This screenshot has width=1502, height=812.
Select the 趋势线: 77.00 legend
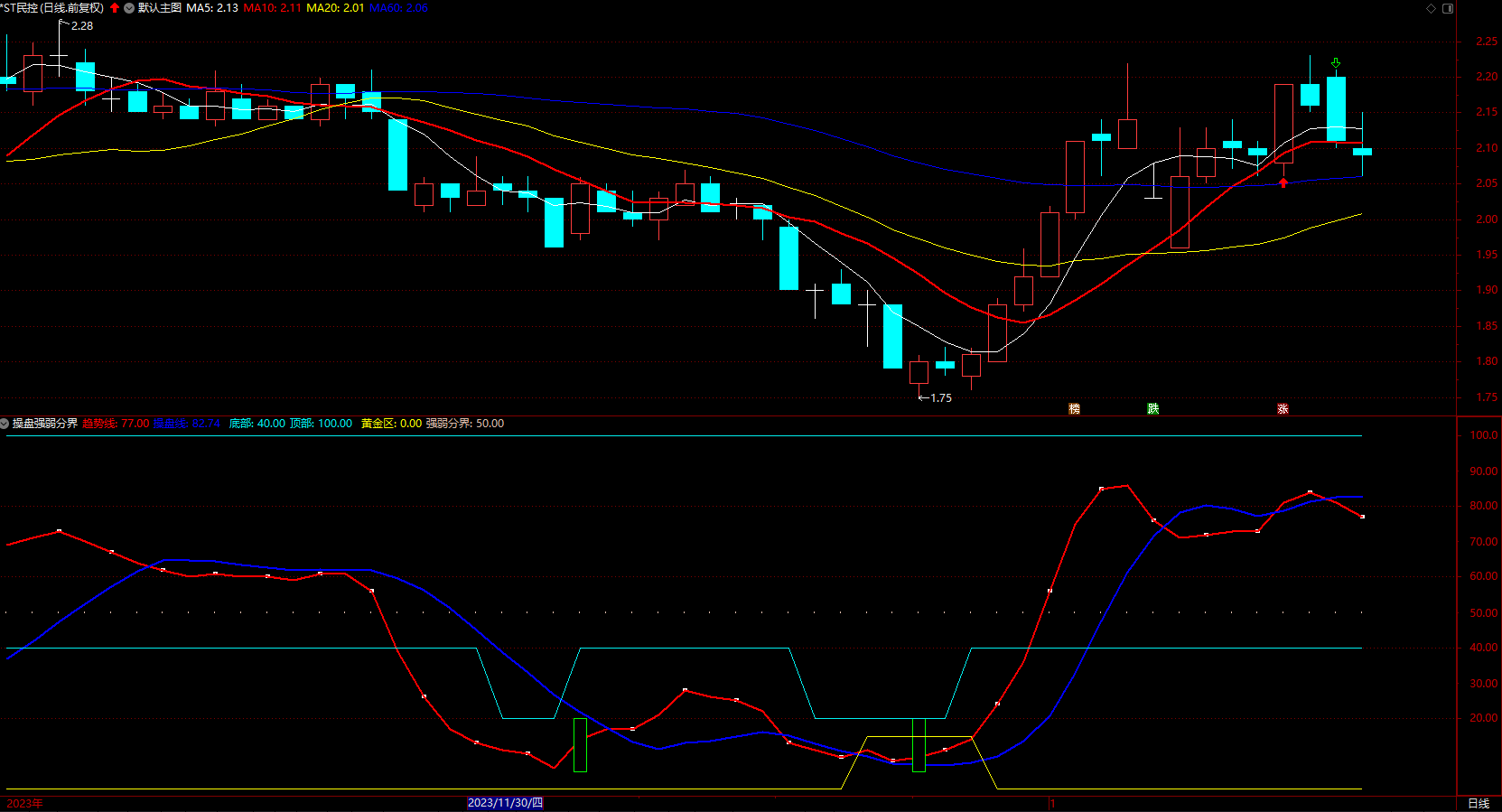pos(116,424)
